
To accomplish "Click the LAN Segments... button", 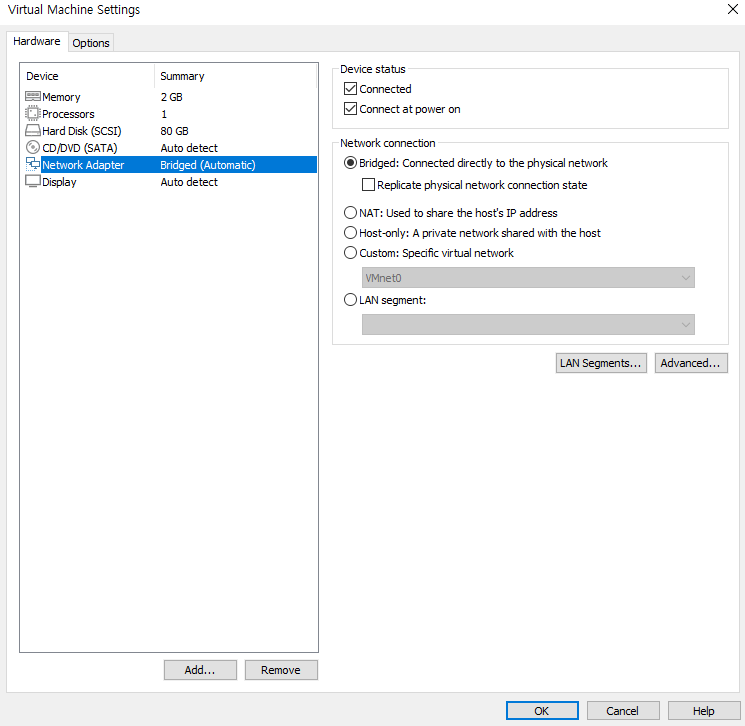I will pyautogui.click(x=601, y=363).
